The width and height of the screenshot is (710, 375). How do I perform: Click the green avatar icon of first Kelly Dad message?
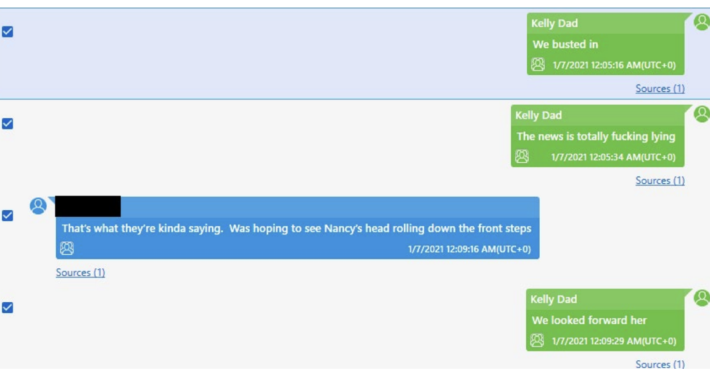(701, 22)
